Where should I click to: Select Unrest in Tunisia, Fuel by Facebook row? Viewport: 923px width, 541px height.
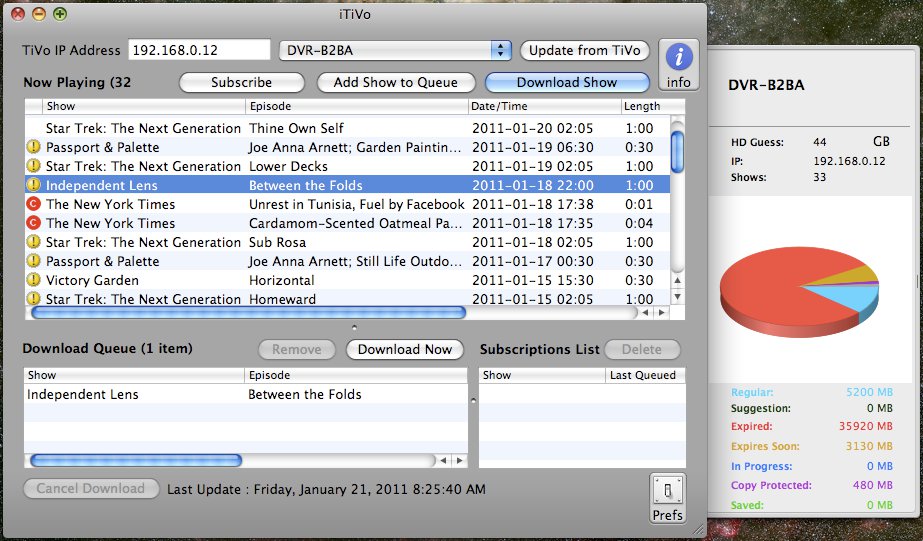pyautogui.click(x=347, y=204)
